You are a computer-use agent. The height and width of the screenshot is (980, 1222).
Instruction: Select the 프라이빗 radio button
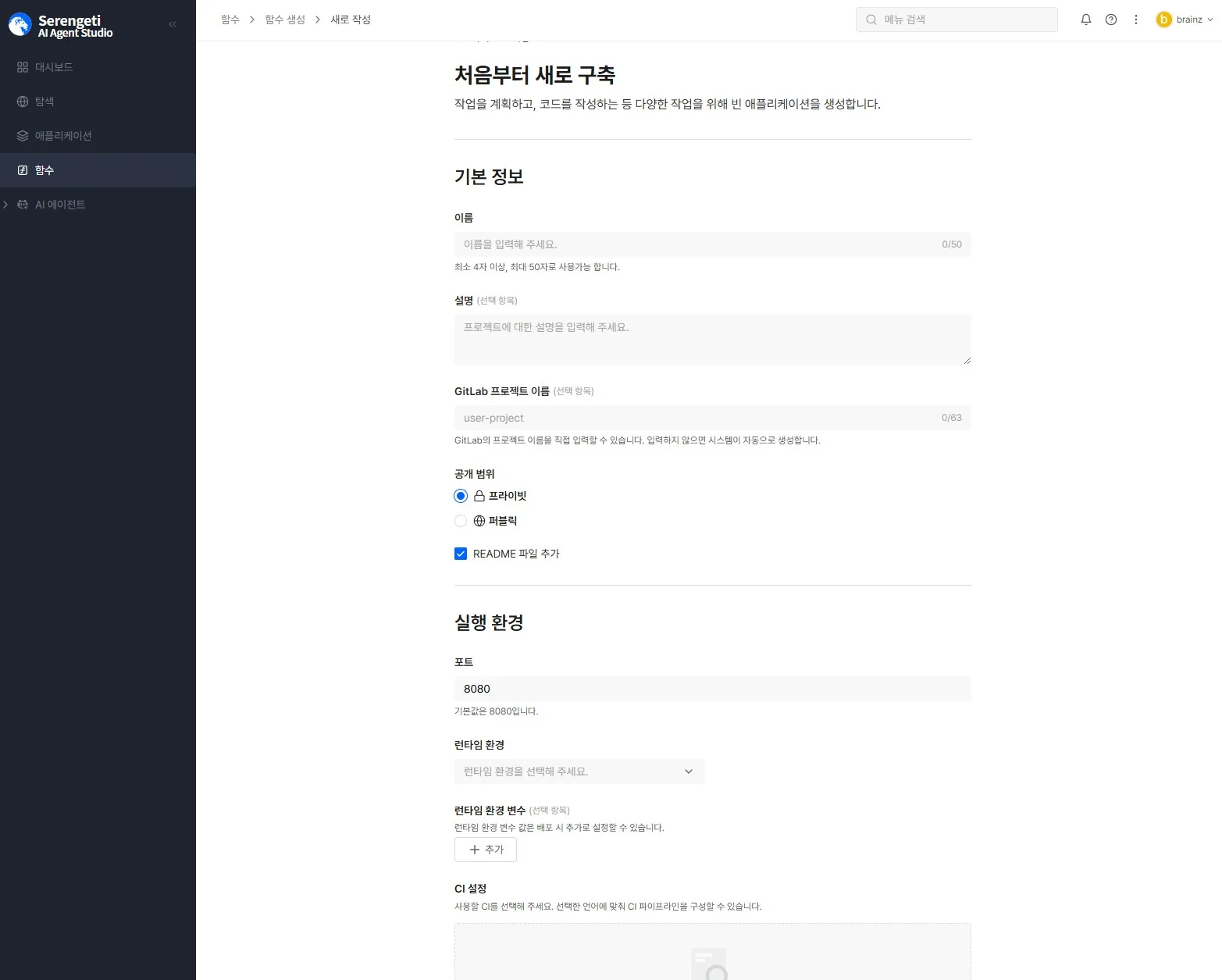click(x=461, y=496)
